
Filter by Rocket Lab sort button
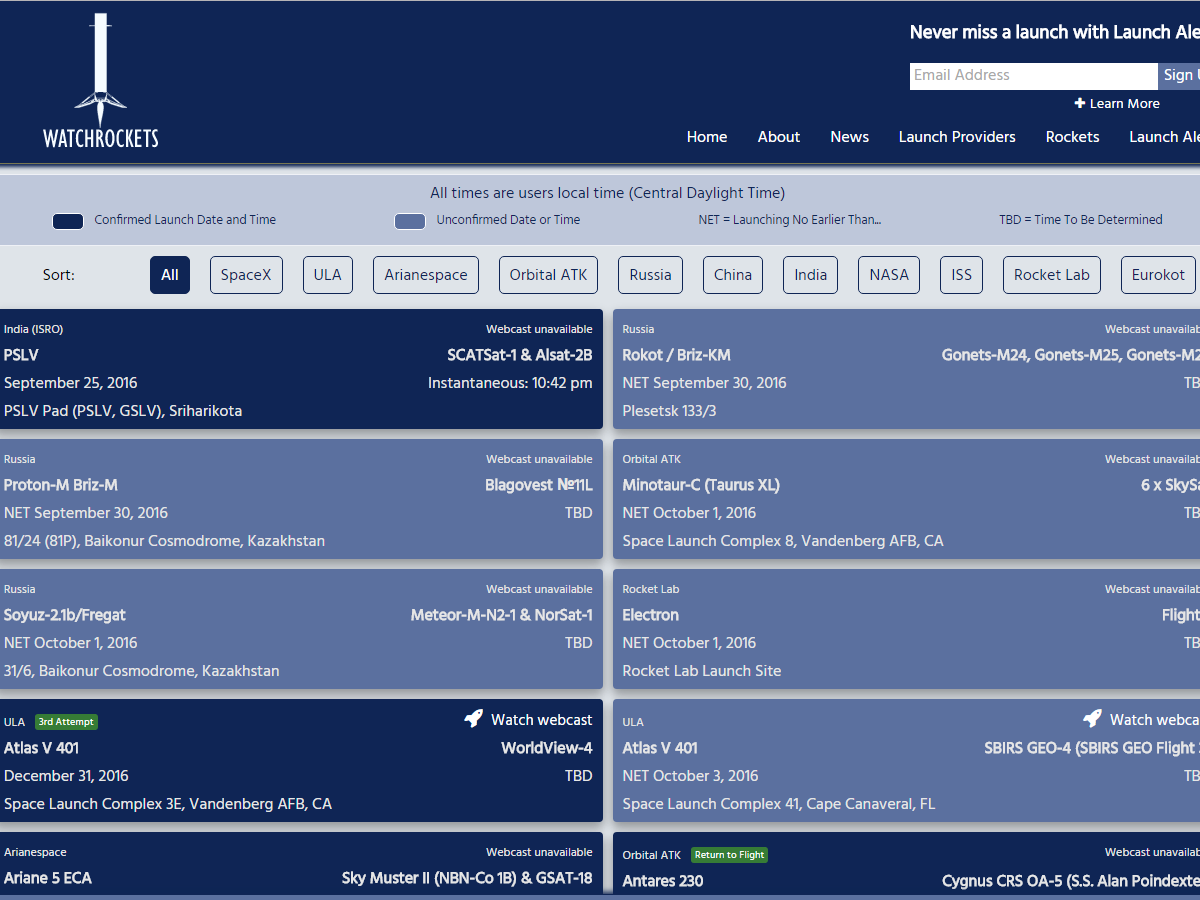point(1052,275)
